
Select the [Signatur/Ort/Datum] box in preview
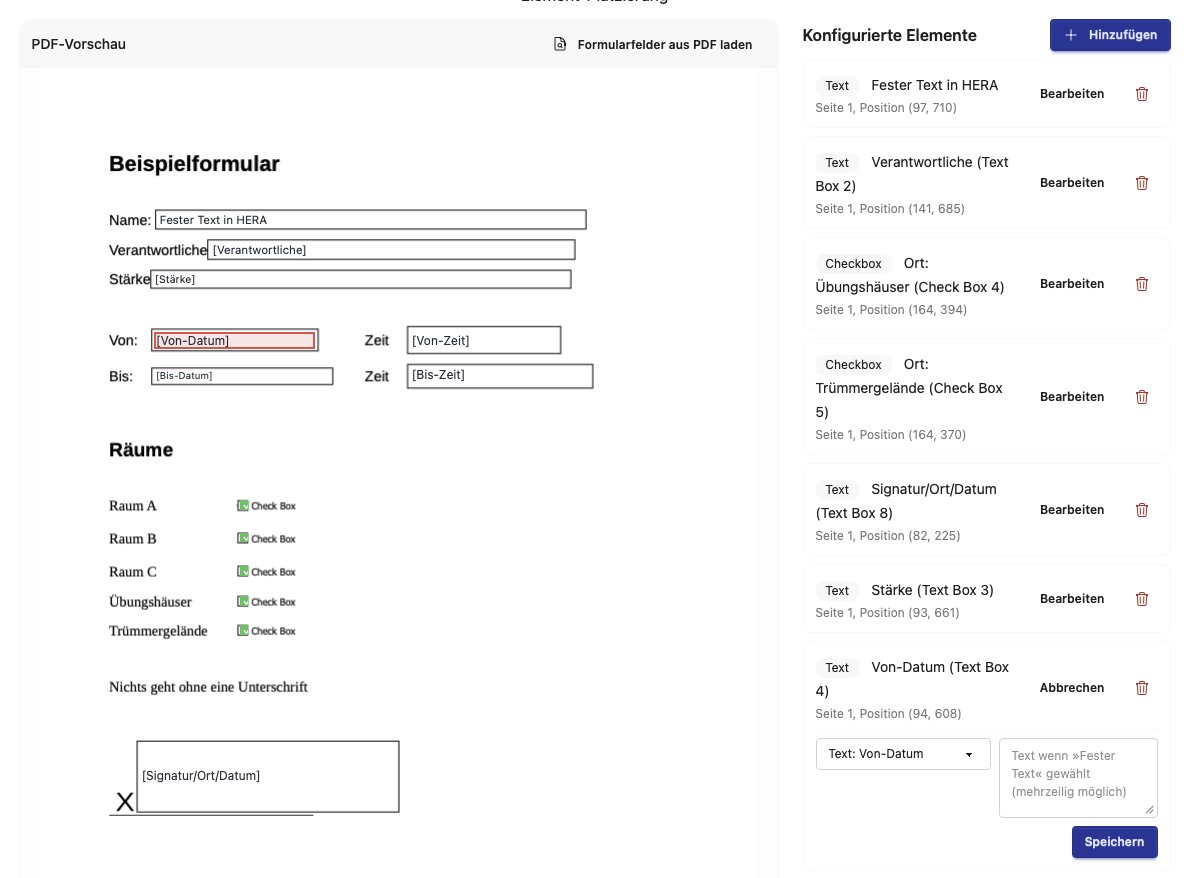click(x=268, y=776)
